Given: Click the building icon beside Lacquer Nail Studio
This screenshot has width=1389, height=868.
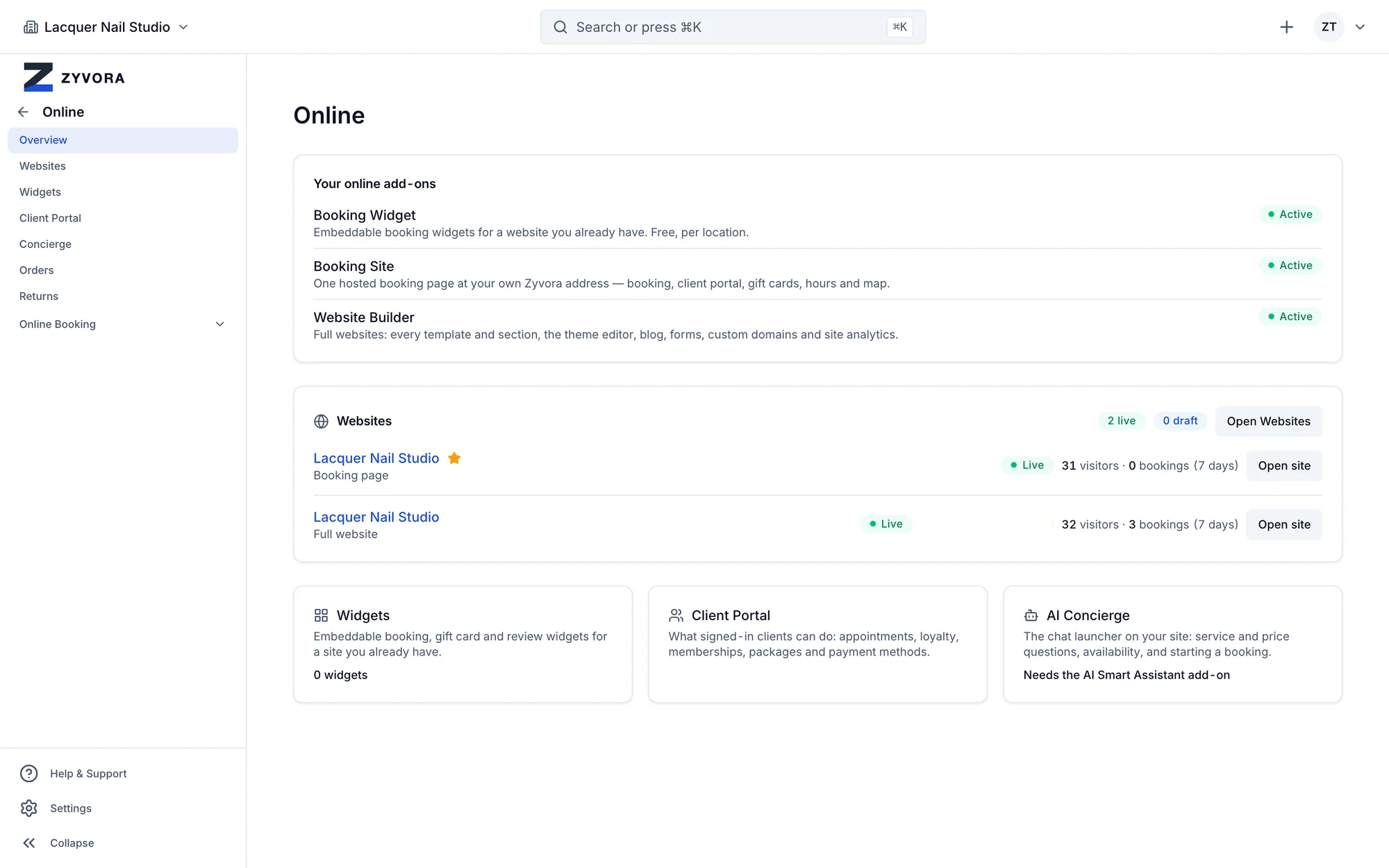Looking at the screenshot, I should [x=31, y=27].
